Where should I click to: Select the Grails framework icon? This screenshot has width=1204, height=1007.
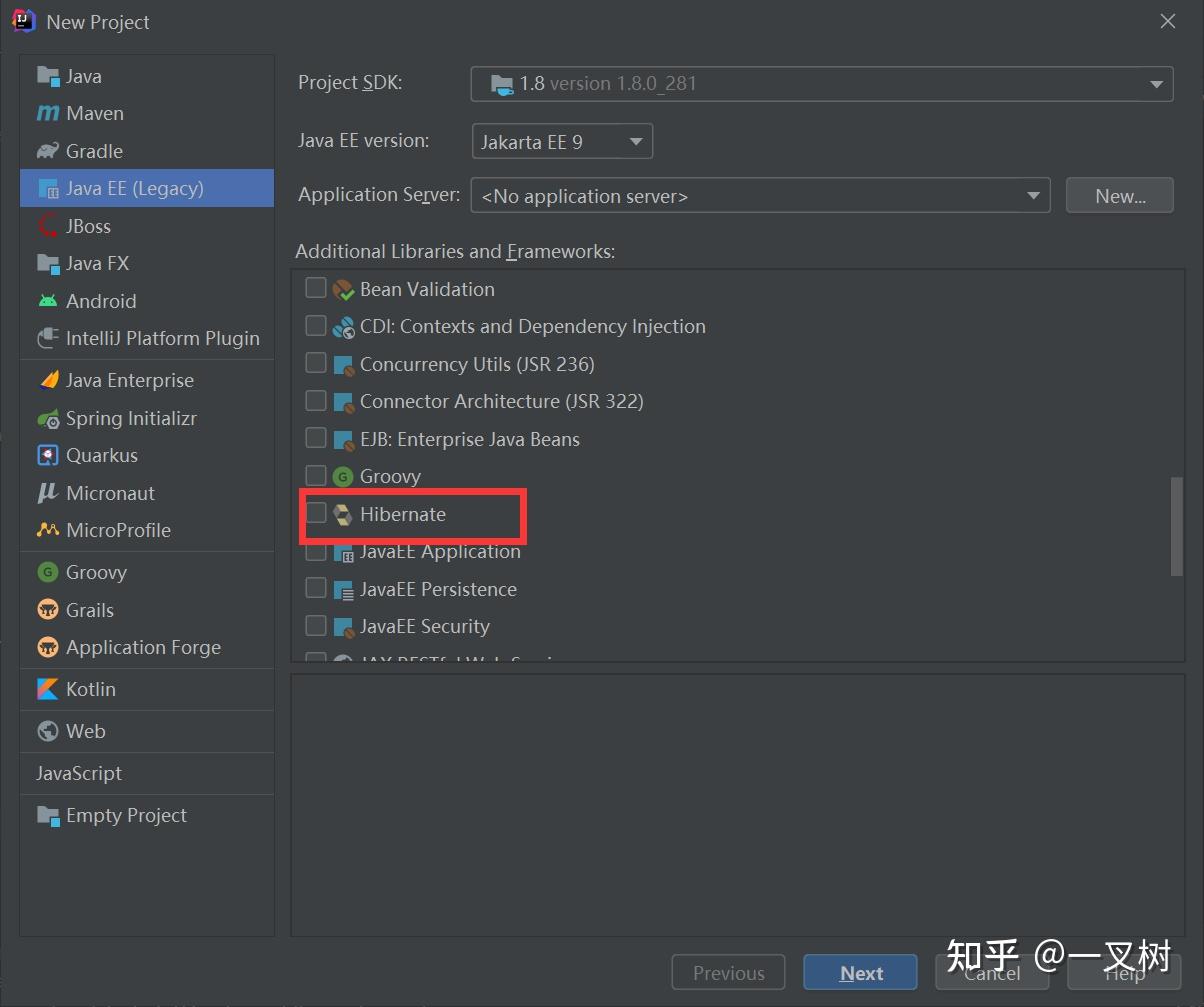coord(47,609)
